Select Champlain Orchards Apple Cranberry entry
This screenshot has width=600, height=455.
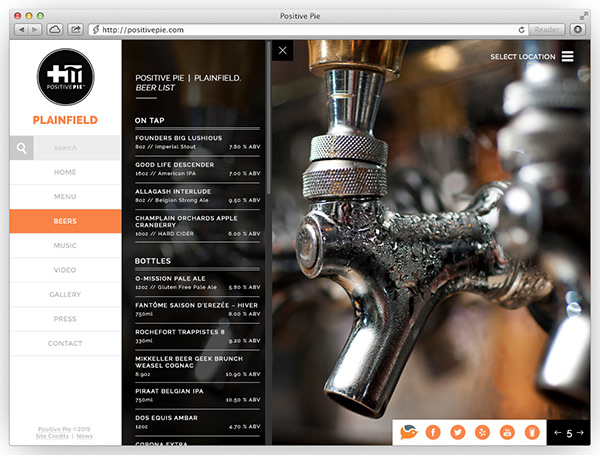(x=197, y=226)
